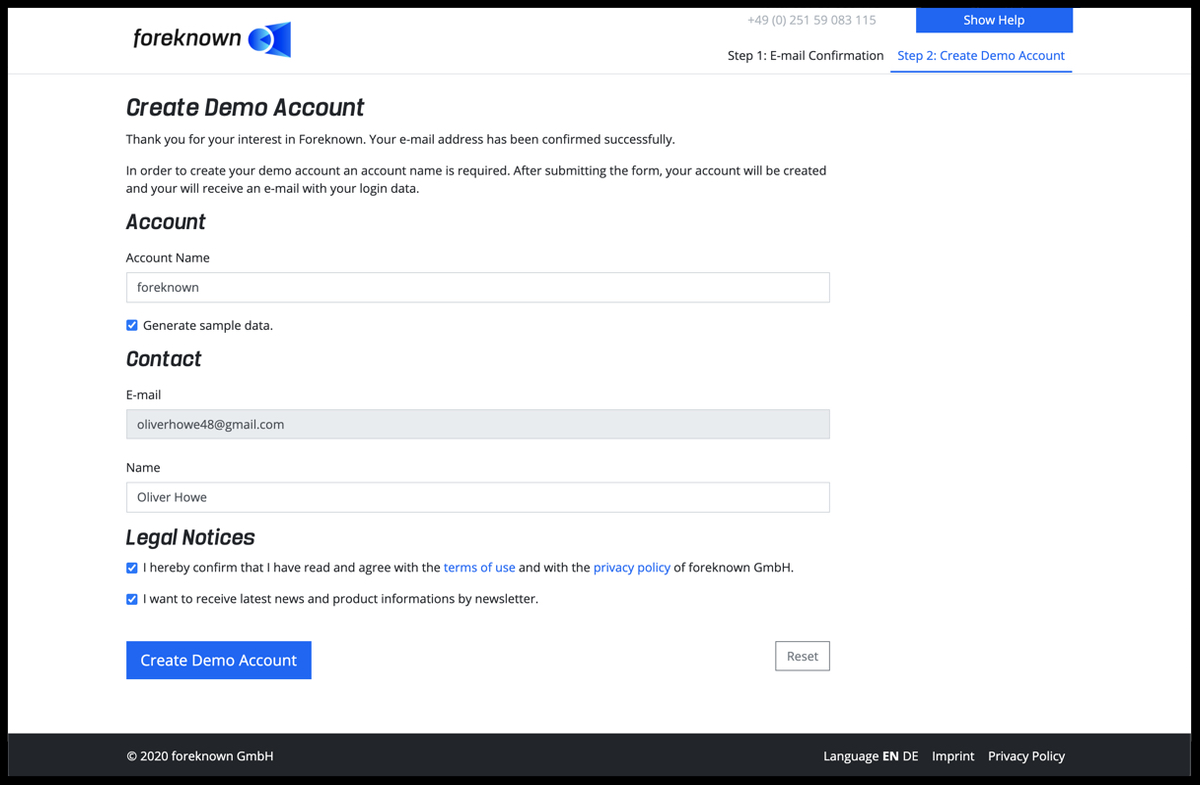This screenshot has width=1200, height=785.
Task: Click the Account section heading
Action: [x=166, y=222]
